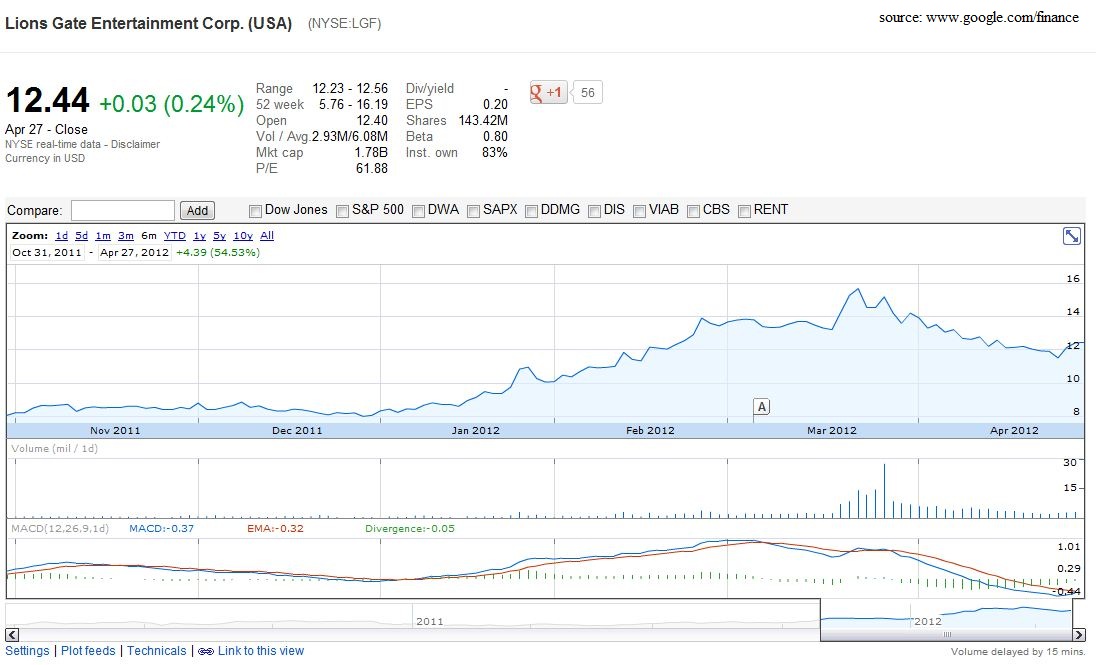Click the chart start date Oct 31, 2011
This screenshot has width=1096, height=665.
(47, 252)
